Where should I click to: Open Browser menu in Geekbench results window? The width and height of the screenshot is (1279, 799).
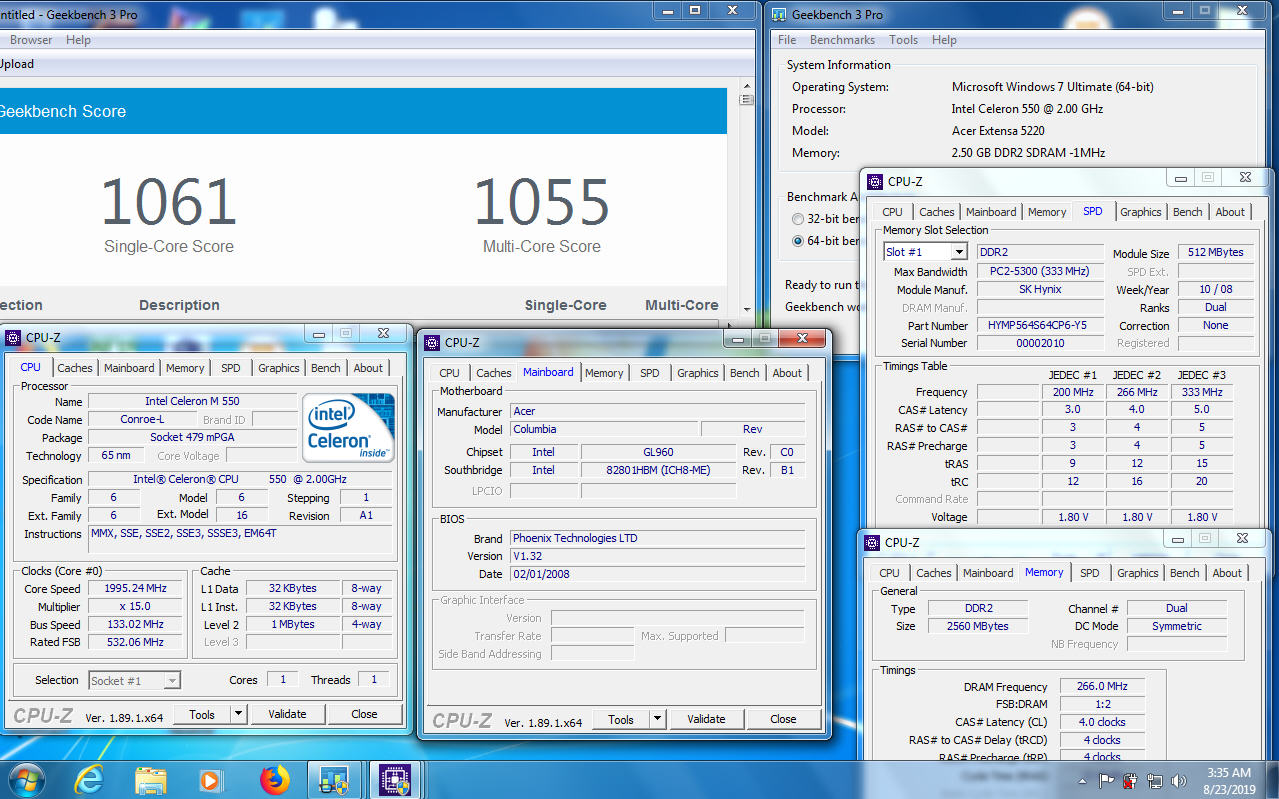(31, 40)
